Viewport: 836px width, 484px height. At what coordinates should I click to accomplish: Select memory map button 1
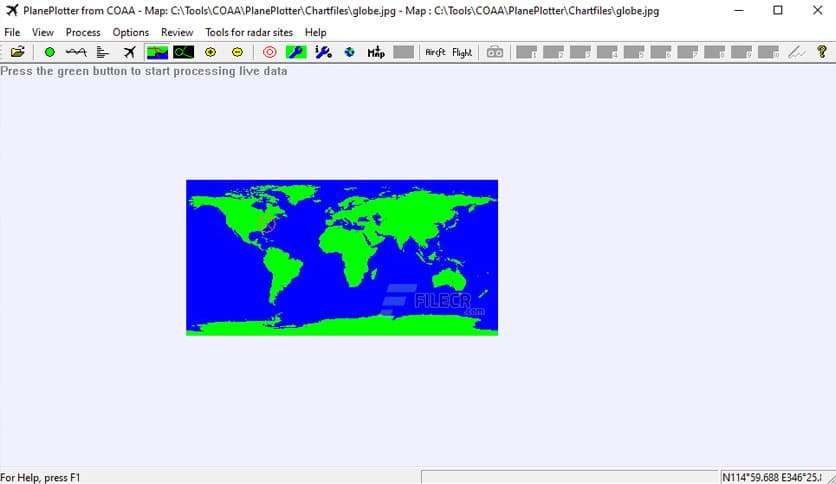(x=526, y=52)
